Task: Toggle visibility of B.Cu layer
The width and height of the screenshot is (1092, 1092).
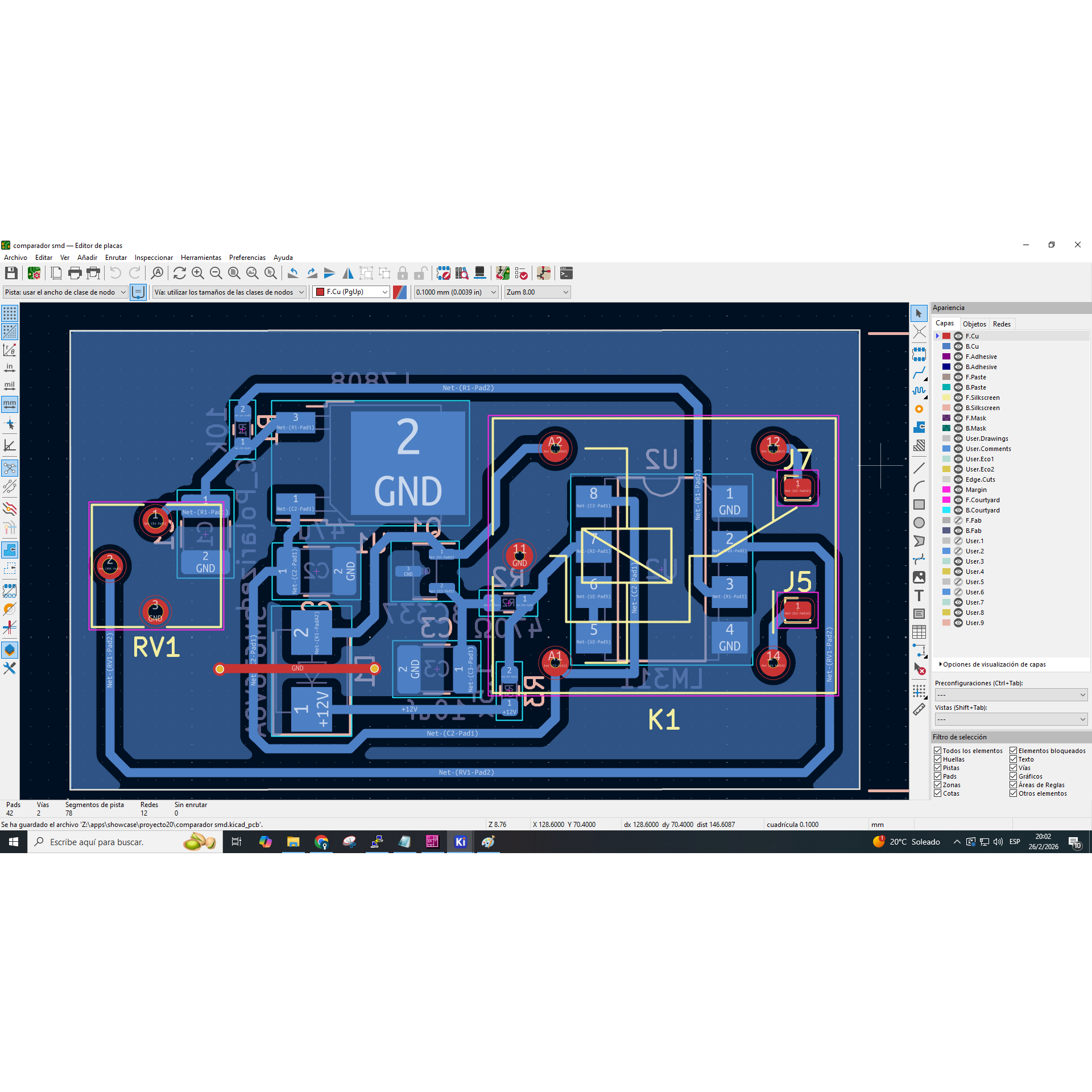Action: click(958, 346)
